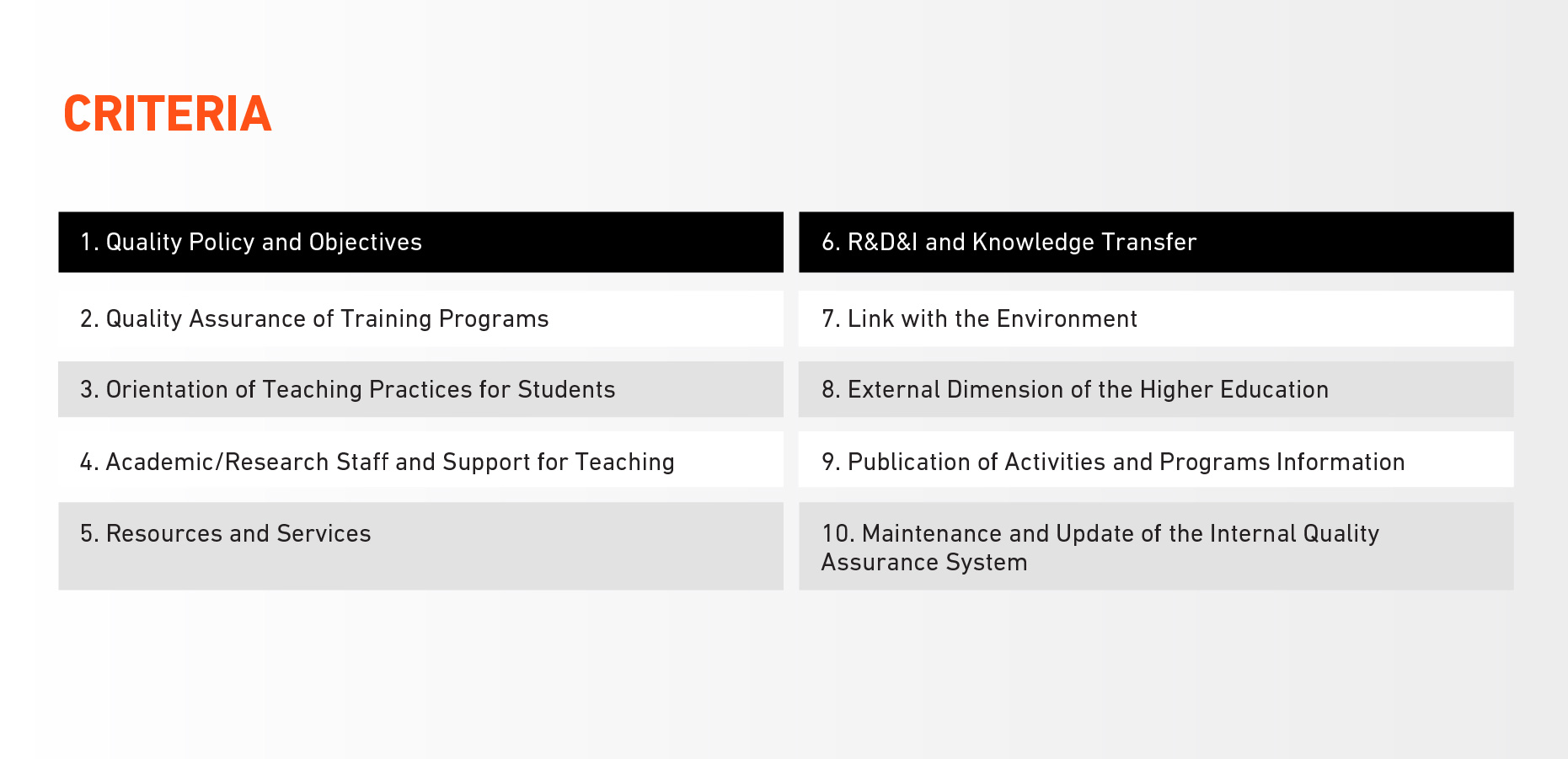Click the CRITERIA heading
1568x759 pixels.
click(167, 115)
